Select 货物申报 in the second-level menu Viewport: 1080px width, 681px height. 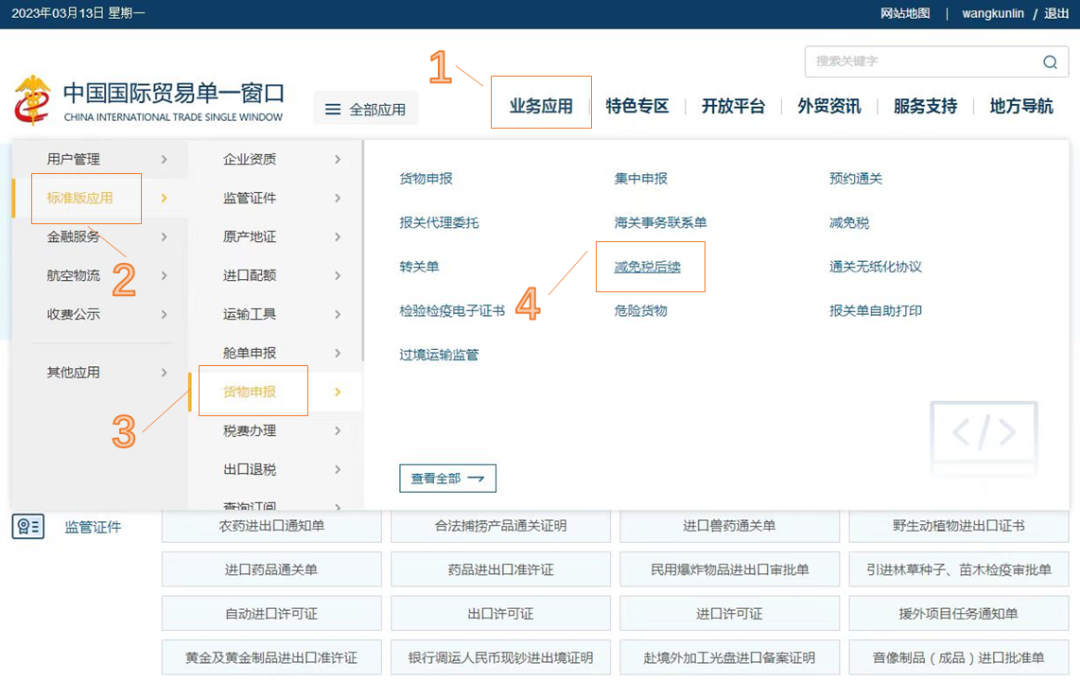(250, 392)
